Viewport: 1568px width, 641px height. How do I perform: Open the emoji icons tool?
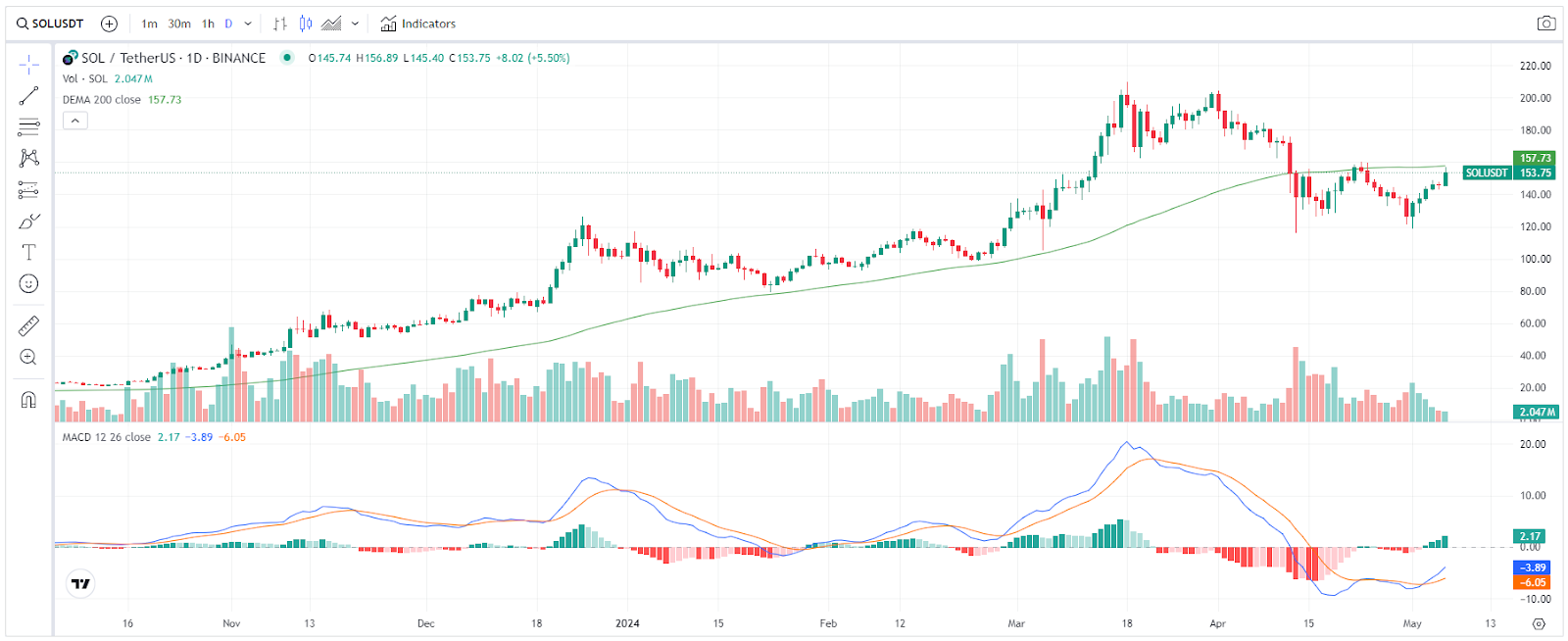tap(29, 284)
